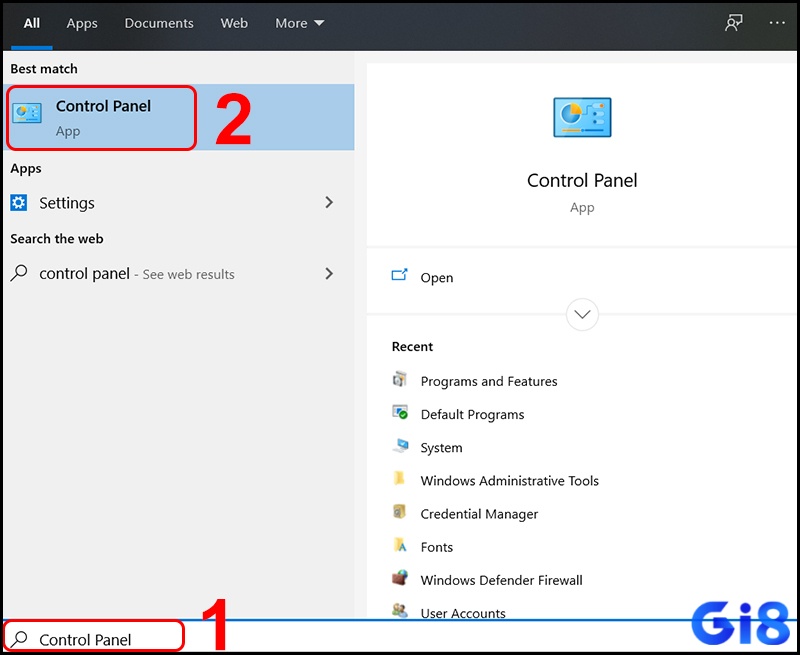Switch to the Web tab
The width and height of the screenshot is (800, 655).
pyautogui.click(x=234, y=23)
